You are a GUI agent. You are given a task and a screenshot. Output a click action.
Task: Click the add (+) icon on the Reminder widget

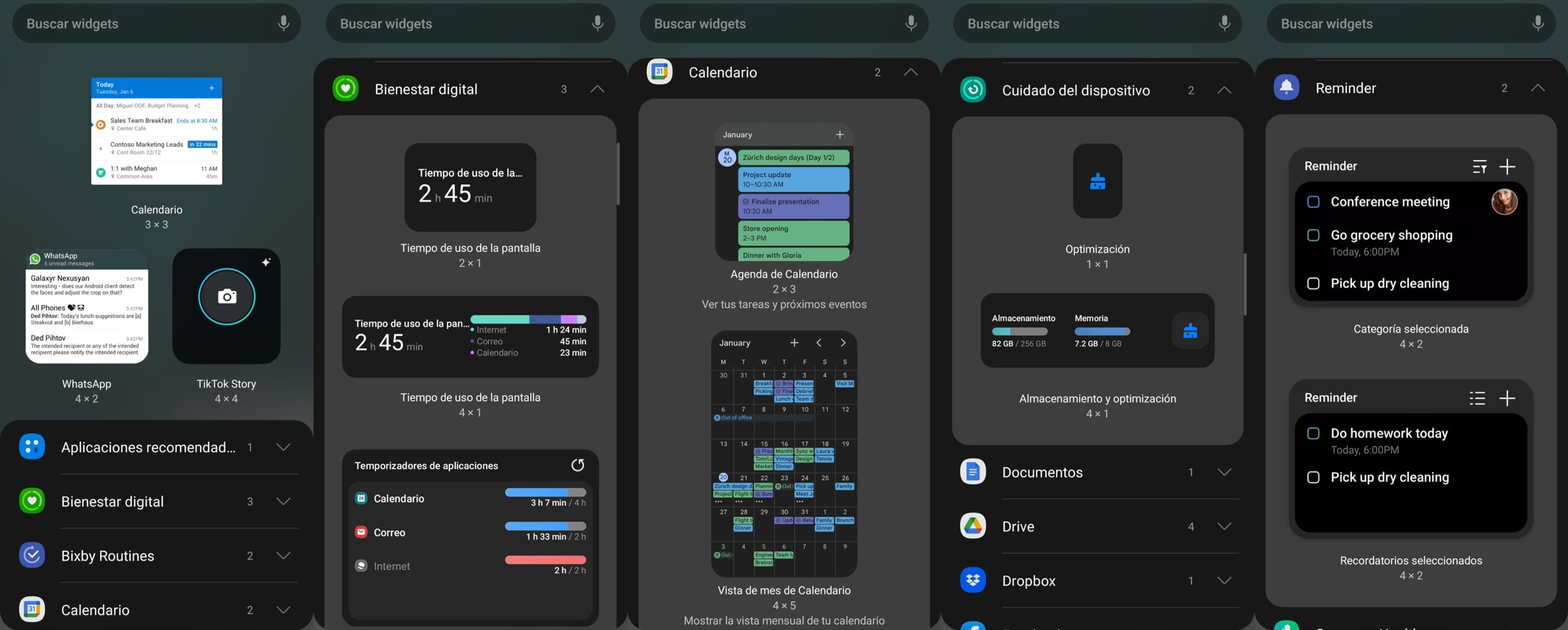click(x=1508, y=166)
